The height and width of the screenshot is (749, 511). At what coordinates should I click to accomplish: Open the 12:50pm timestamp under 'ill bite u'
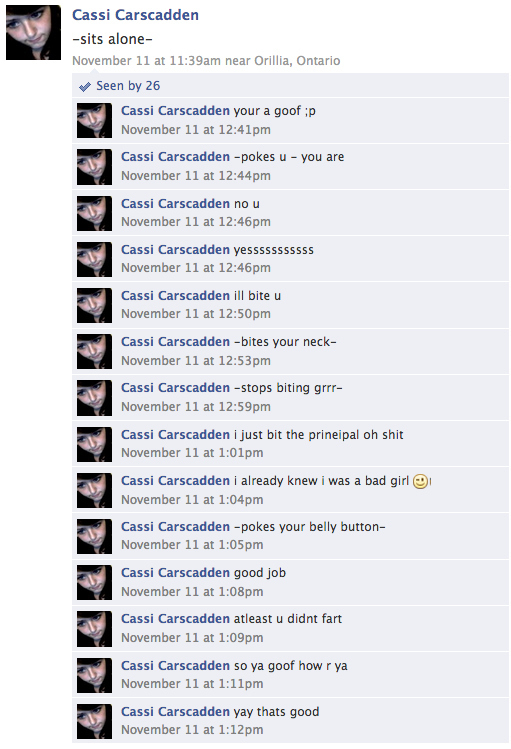pyautogui.click(x=196, y=314)
